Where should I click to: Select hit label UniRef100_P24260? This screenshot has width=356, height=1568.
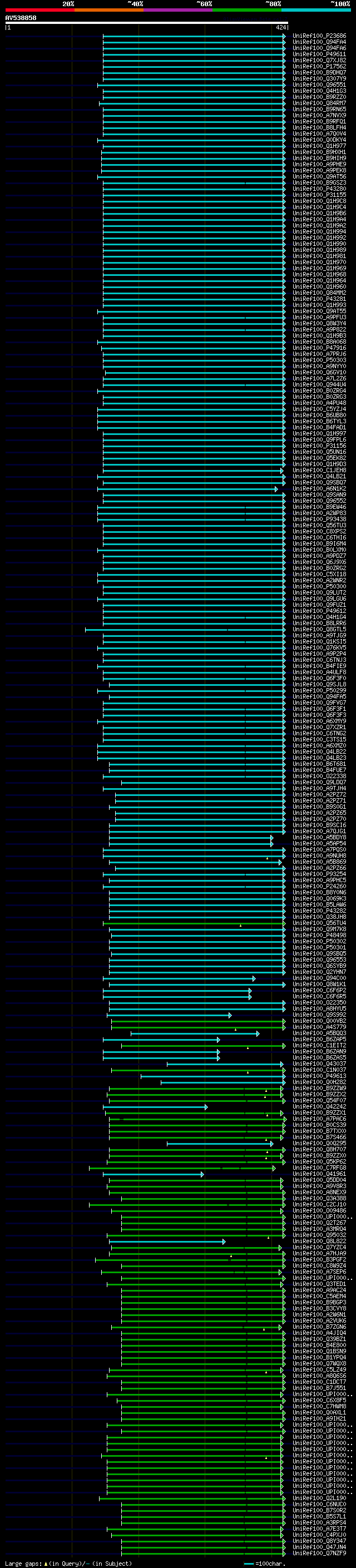click(x=319, y=886)
